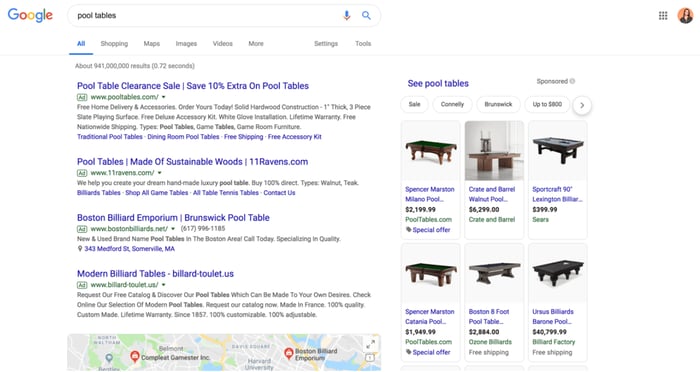Open the Billiards Tables sitelink

coord(99,192)
